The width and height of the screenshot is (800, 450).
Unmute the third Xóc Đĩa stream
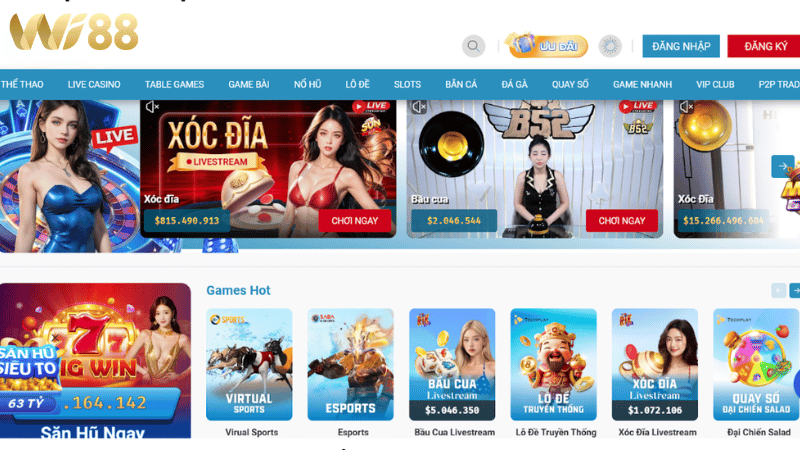pyautogui.click(x=686, y=107)
